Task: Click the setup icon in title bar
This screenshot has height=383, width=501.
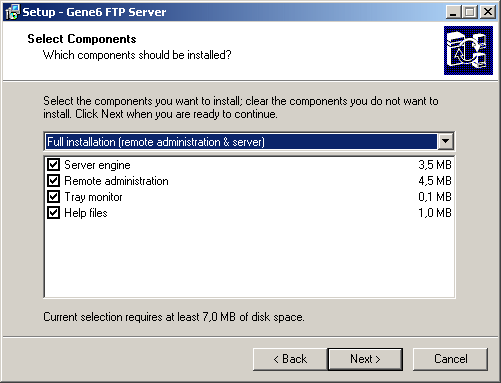Action: [12, 12]
